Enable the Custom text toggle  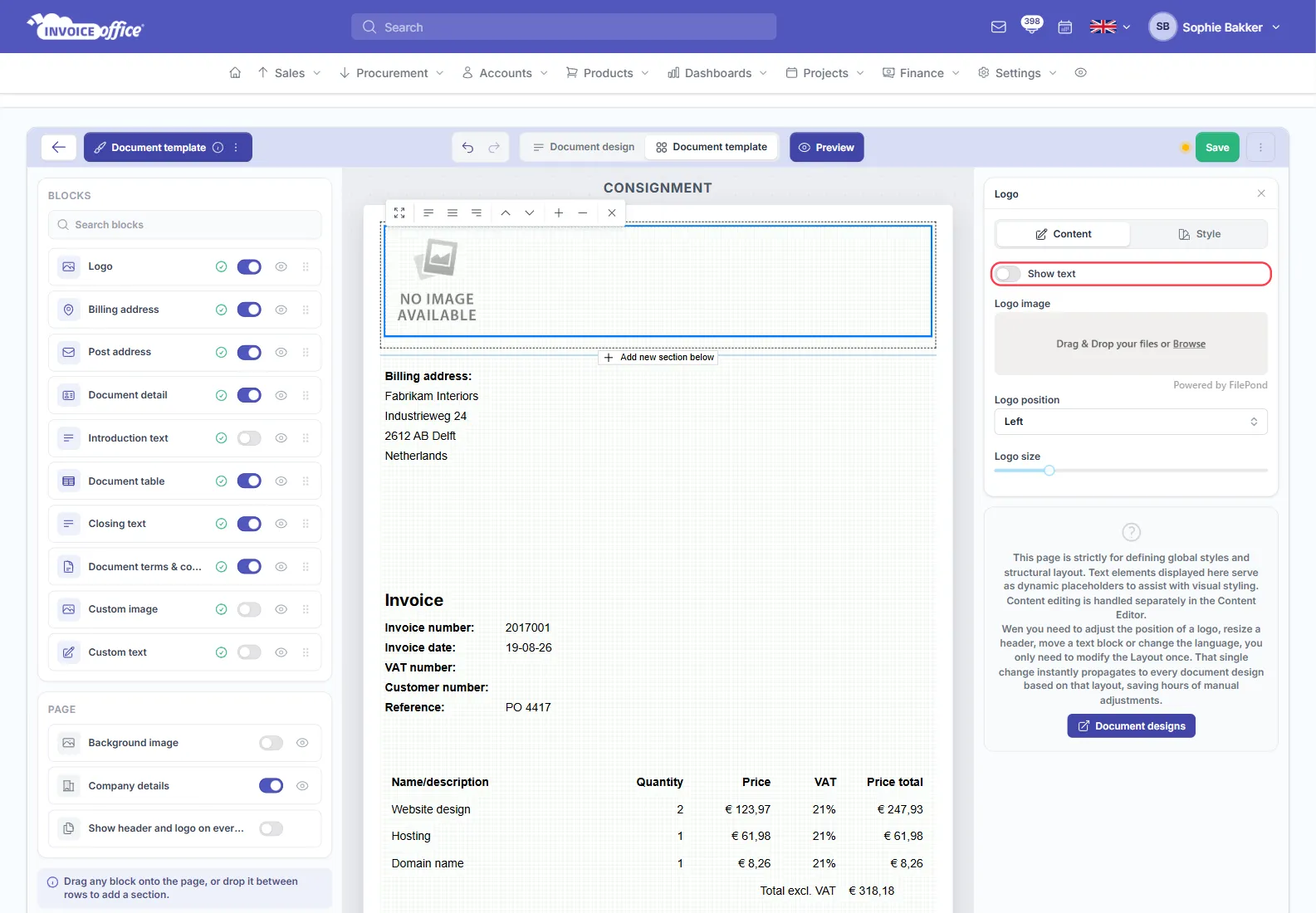tap(249, 652)
